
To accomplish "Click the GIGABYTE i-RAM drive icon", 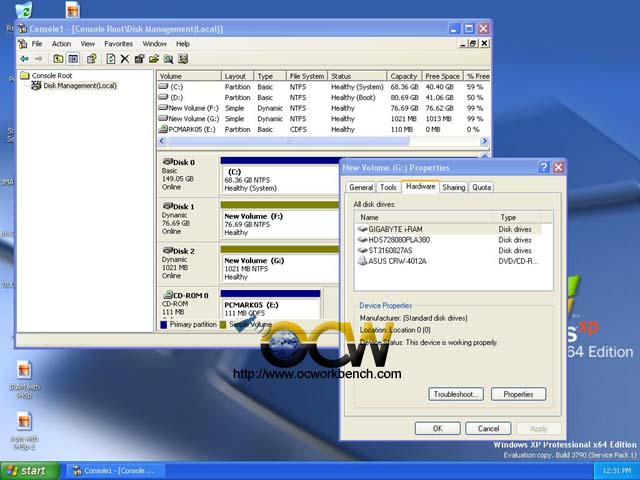I will point(362,229).
